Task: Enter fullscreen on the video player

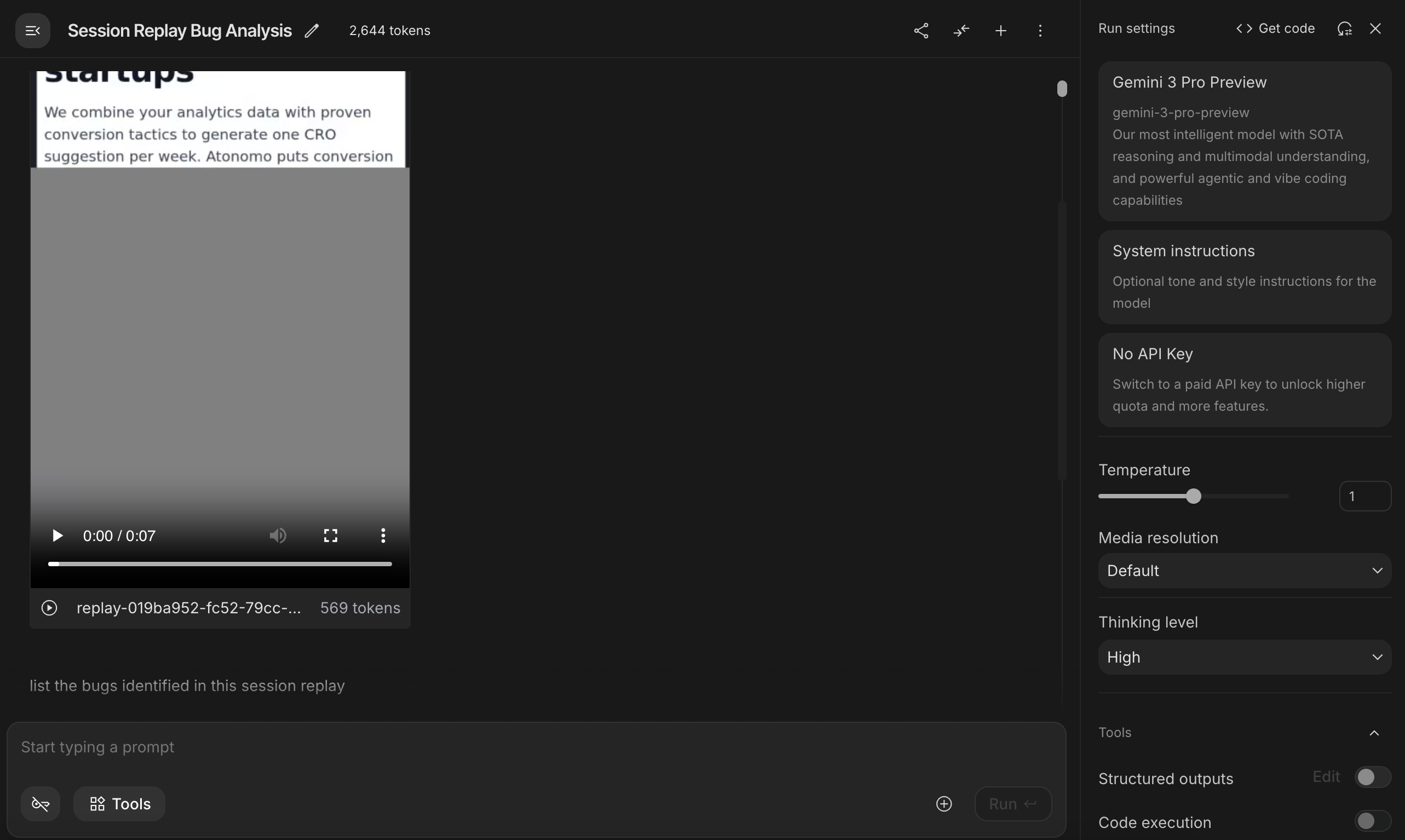Action: (331, 535)
